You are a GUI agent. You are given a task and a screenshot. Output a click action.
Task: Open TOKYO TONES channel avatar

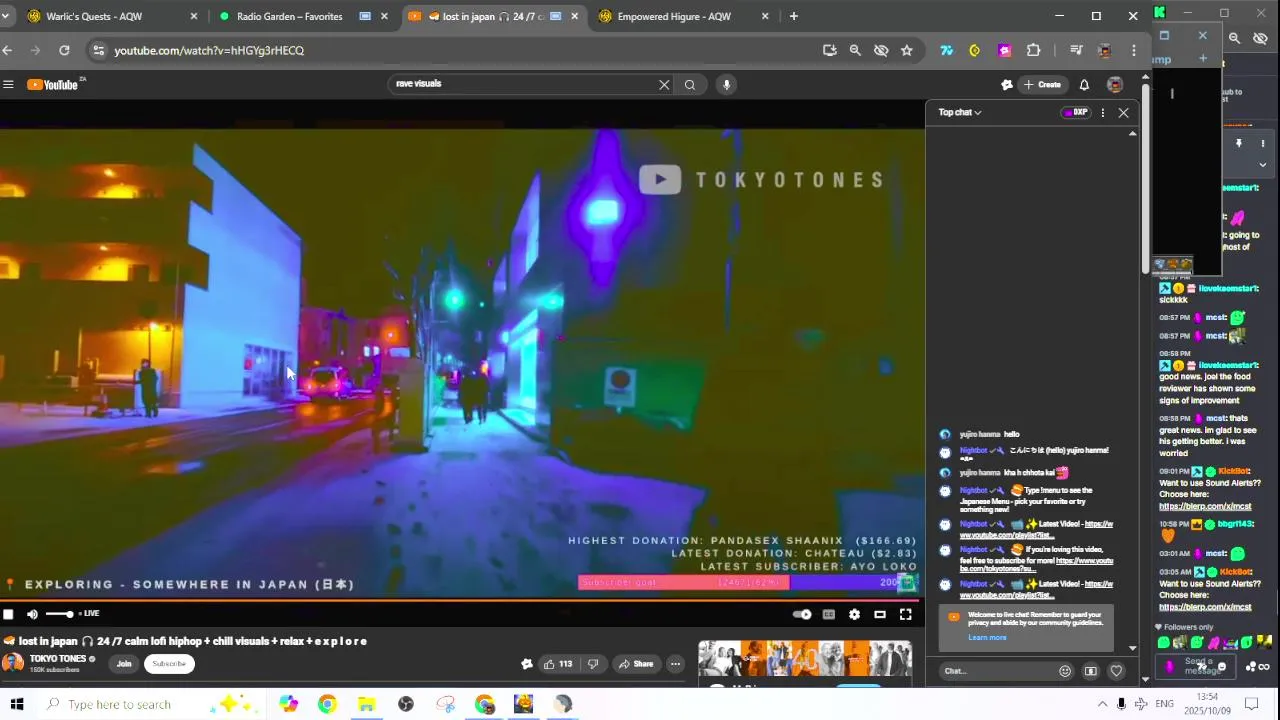click(13, 662)
